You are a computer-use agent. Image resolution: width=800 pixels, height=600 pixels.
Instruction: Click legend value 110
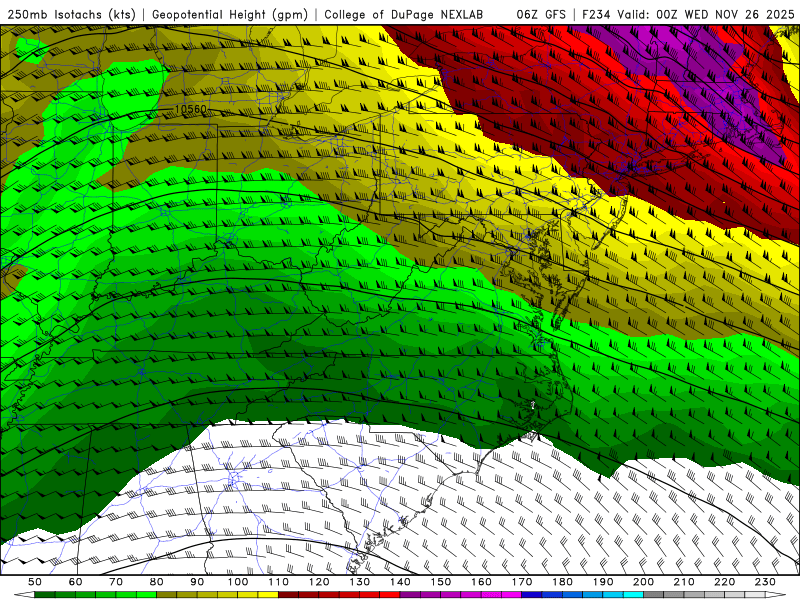[278, 582]
